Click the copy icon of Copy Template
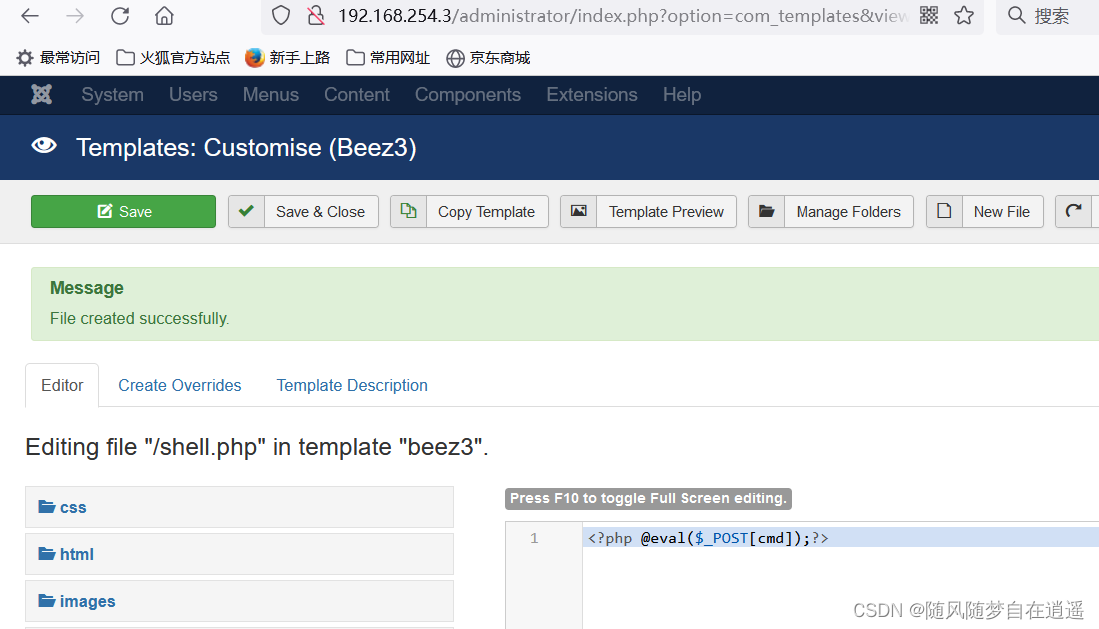 409,211
